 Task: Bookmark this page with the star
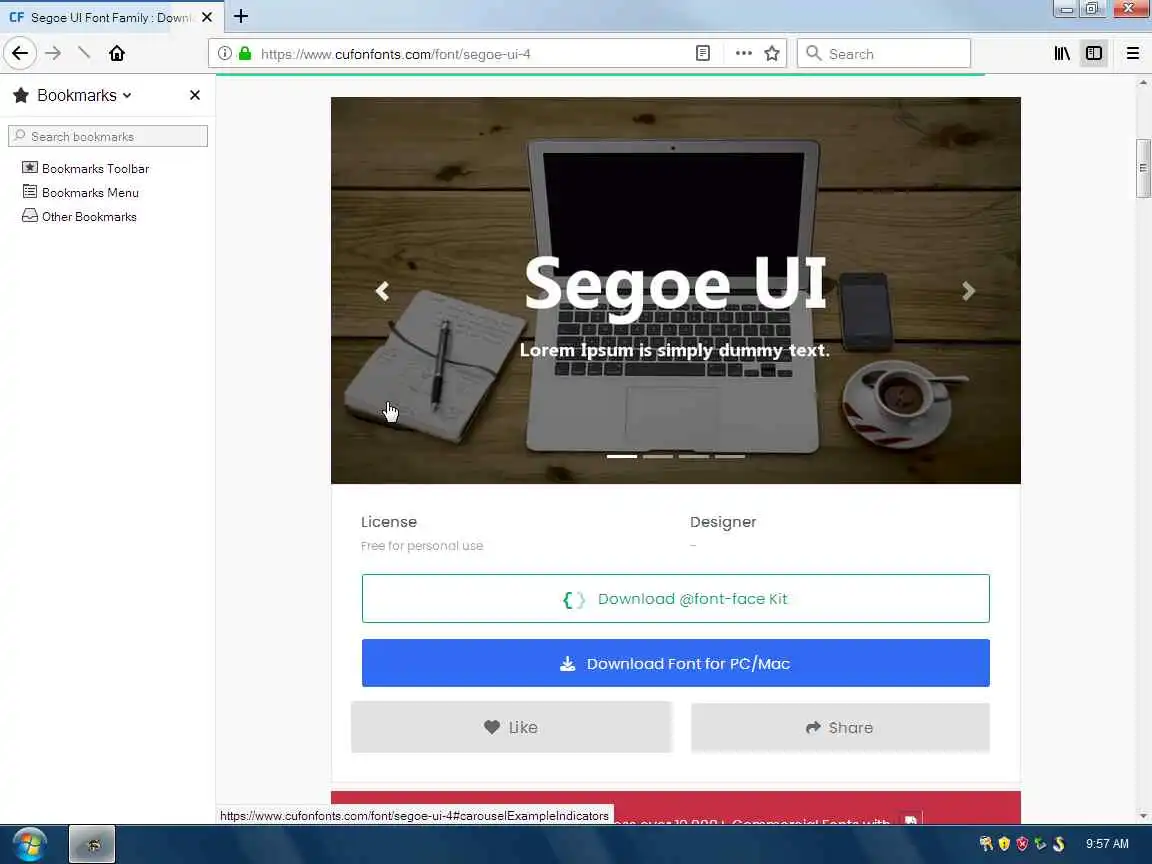pyautogui.click(x=772, y=53)
